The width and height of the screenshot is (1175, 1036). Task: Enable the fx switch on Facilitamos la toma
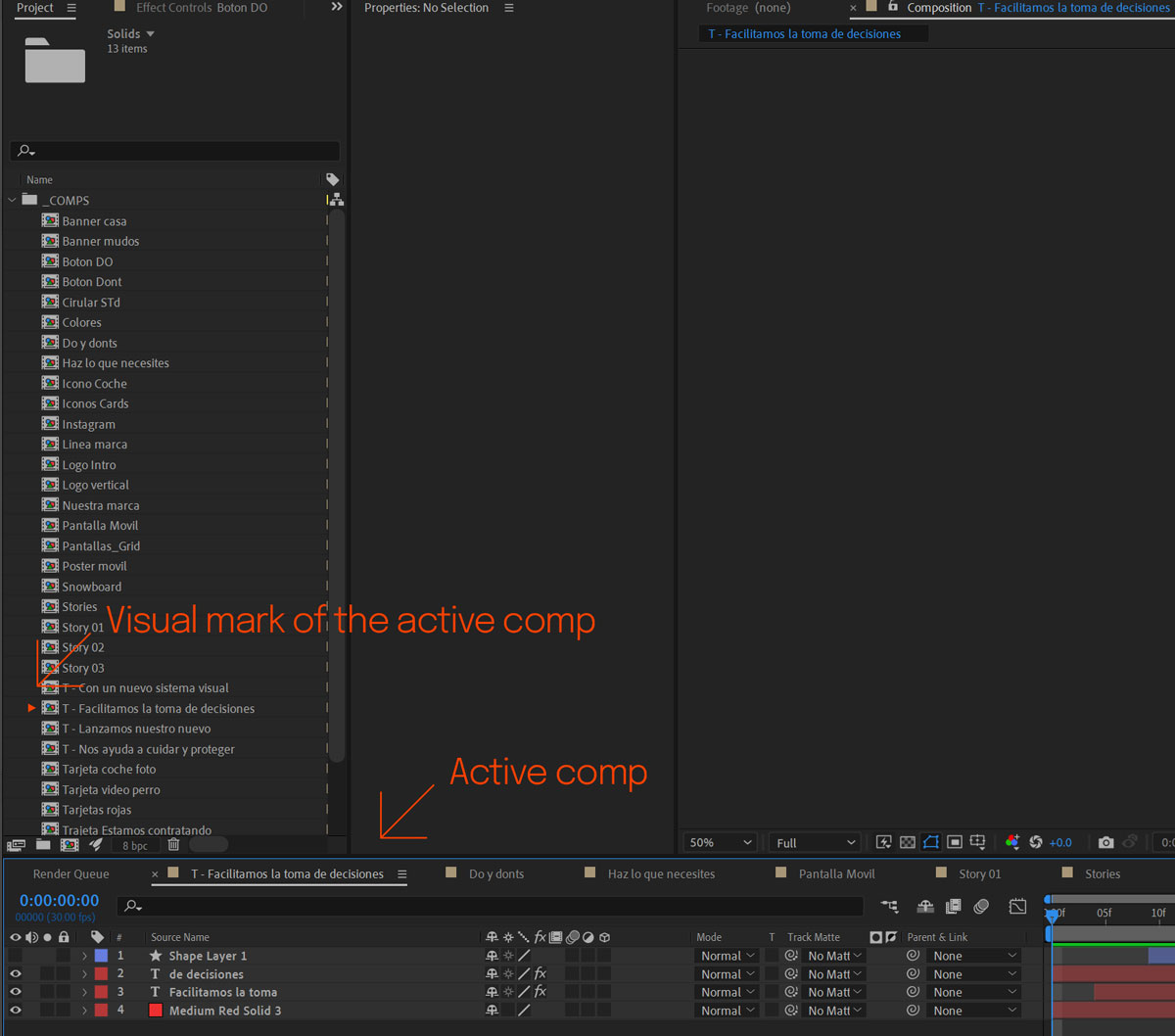point(540,991)
